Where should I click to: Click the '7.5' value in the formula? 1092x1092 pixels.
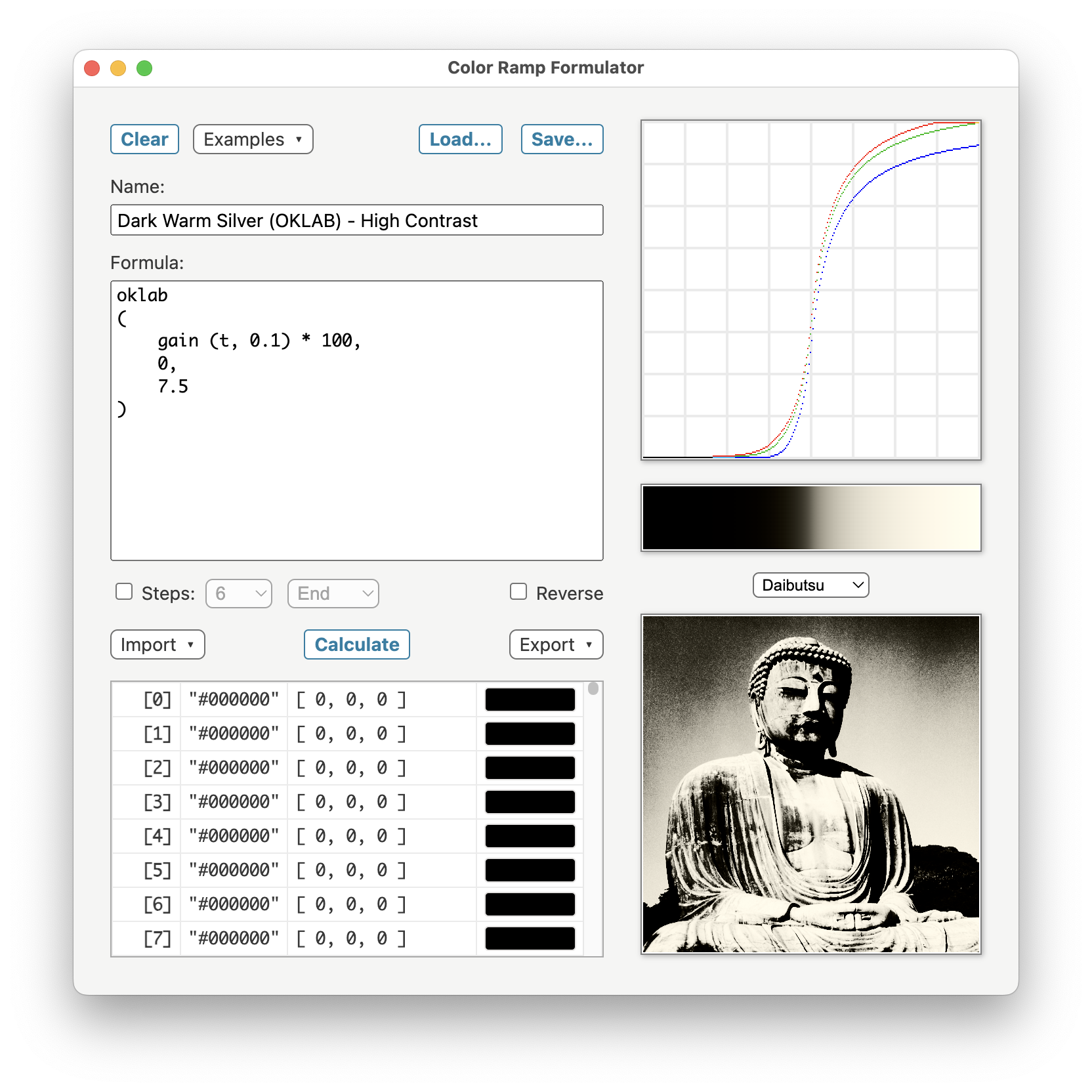[173, 386]
